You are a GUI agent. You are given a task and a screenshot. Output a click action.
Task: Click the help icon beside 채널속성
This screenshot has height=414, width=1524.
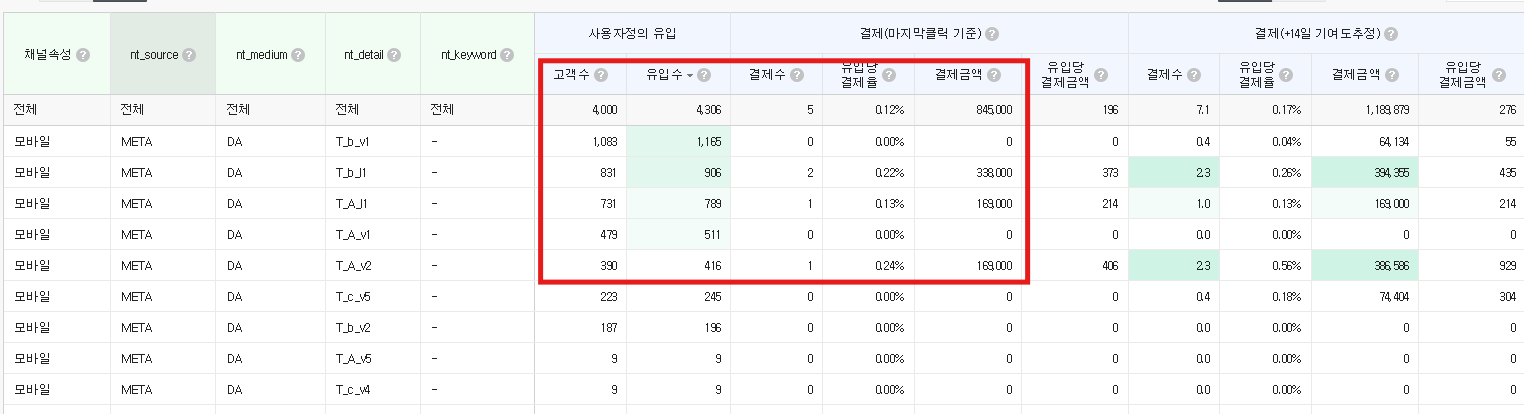pos(83,54)
